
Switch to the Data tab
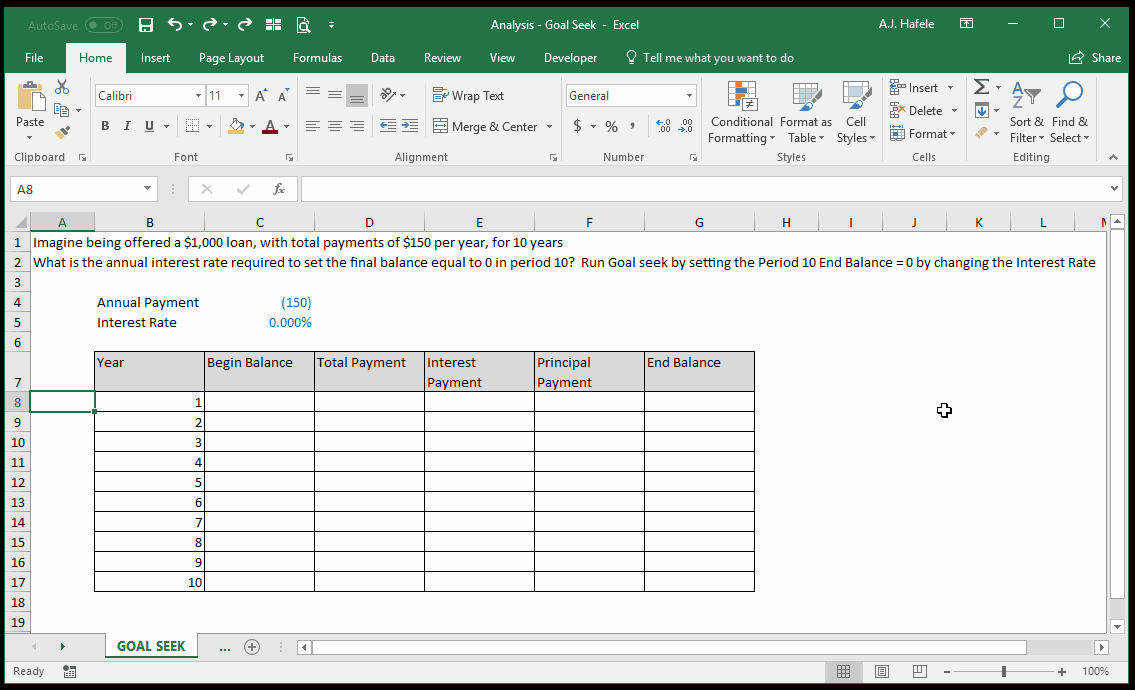382,58
